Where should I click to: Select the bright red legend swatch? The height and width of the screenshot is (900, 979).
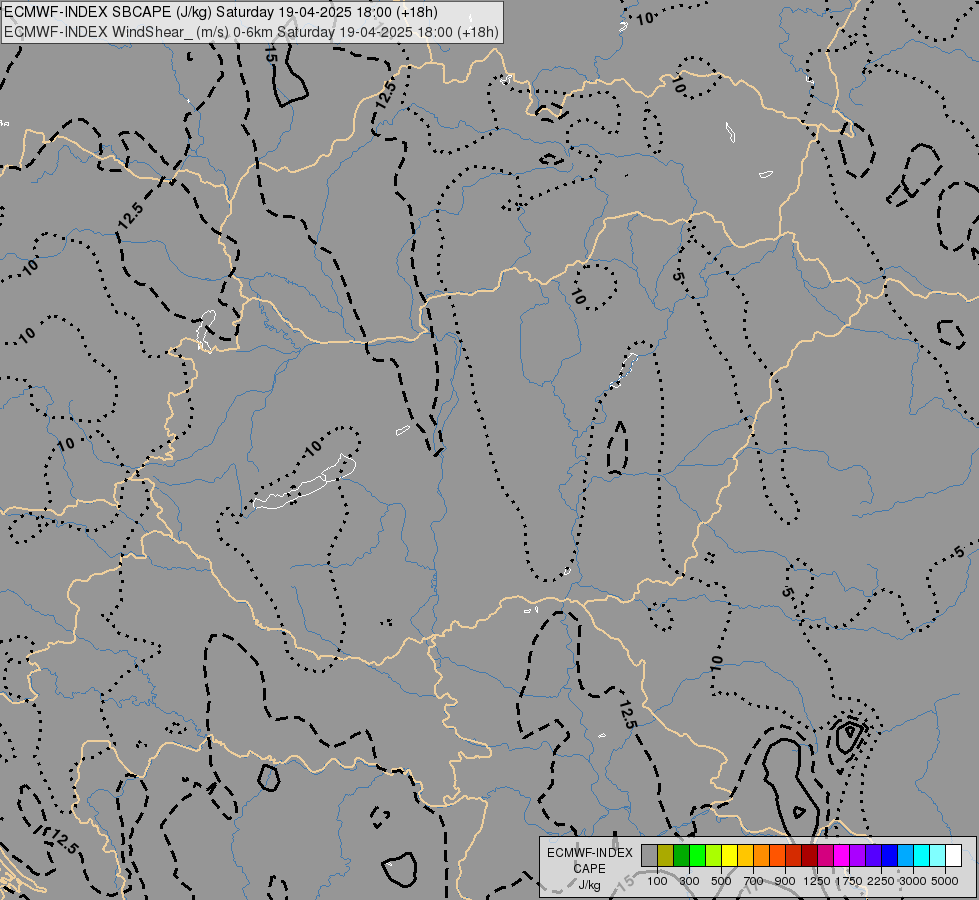pos(794,856)
